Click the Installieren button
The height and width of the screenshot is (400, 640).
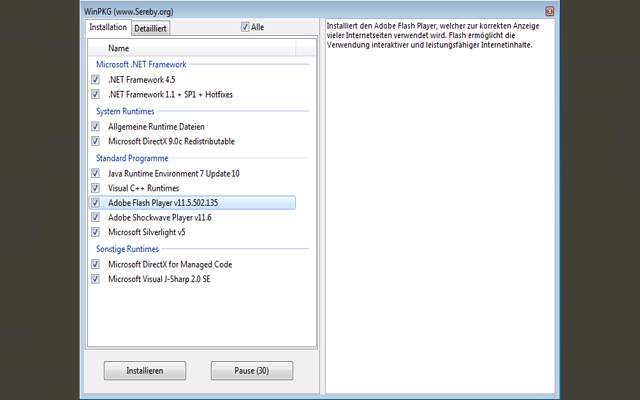pyautogui.click(x=145, y=370)
